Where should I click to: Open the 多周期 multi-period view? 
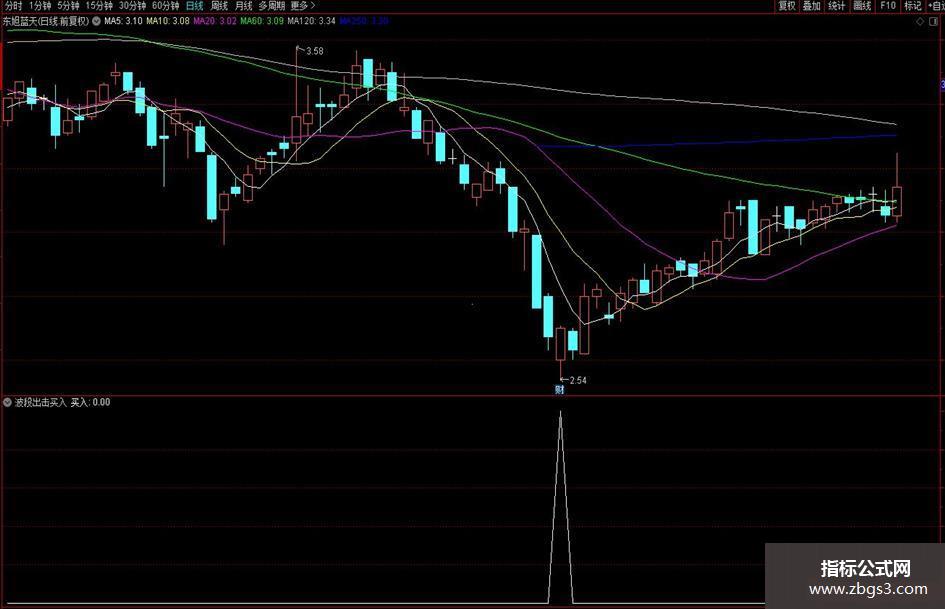pos(271,5)
